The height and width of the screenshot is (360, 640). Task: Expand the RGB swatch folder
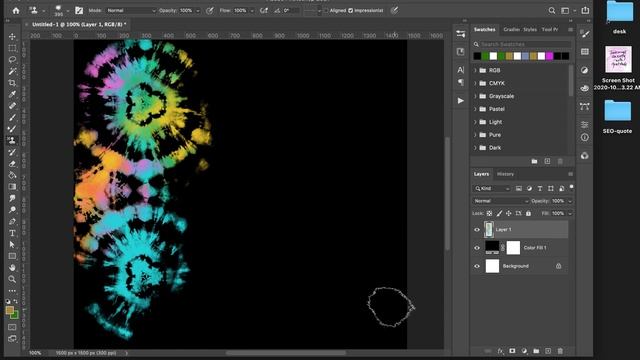tap(476, 70)
